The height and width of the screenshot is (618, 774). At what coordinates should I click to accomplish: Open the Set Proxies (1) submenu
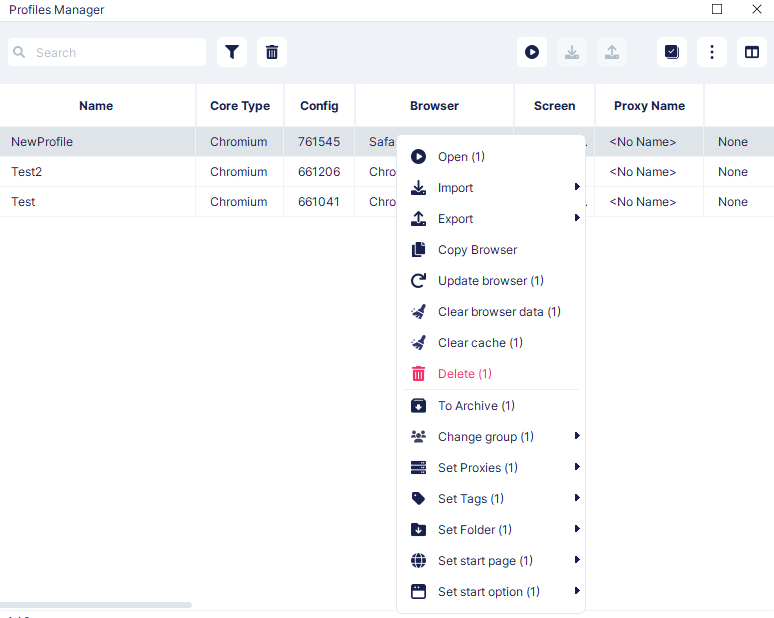tap(491, 467)
